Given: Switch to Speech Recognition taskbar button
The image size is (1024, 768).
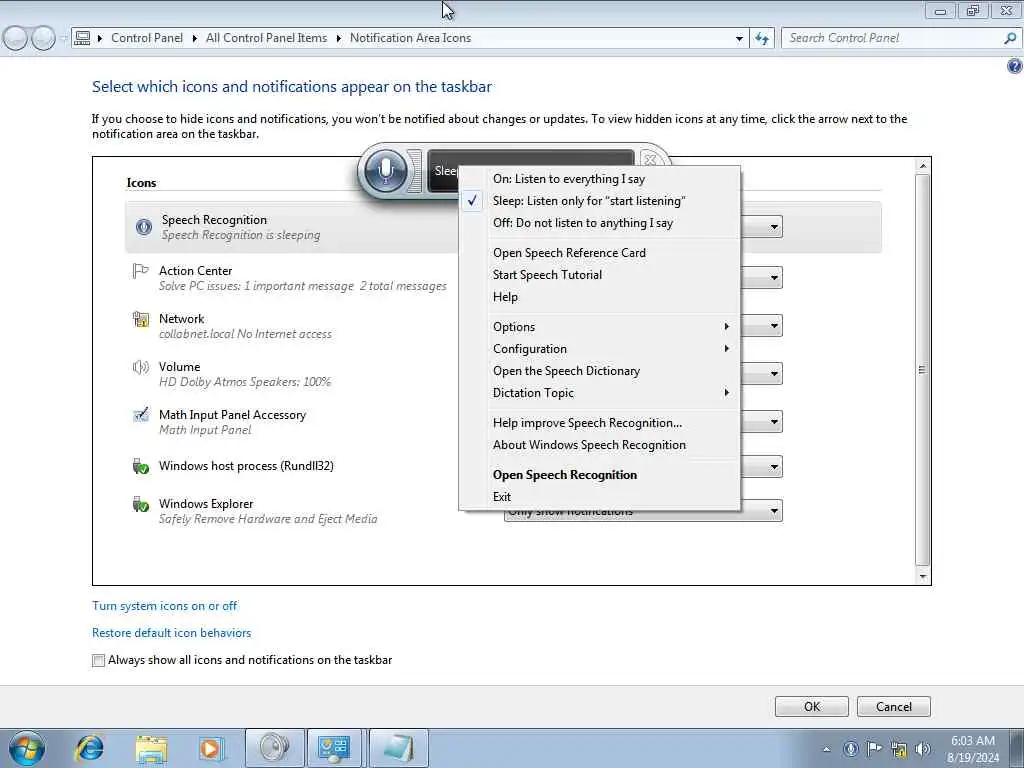Looking at the screenshot, I should pos(275,748).
